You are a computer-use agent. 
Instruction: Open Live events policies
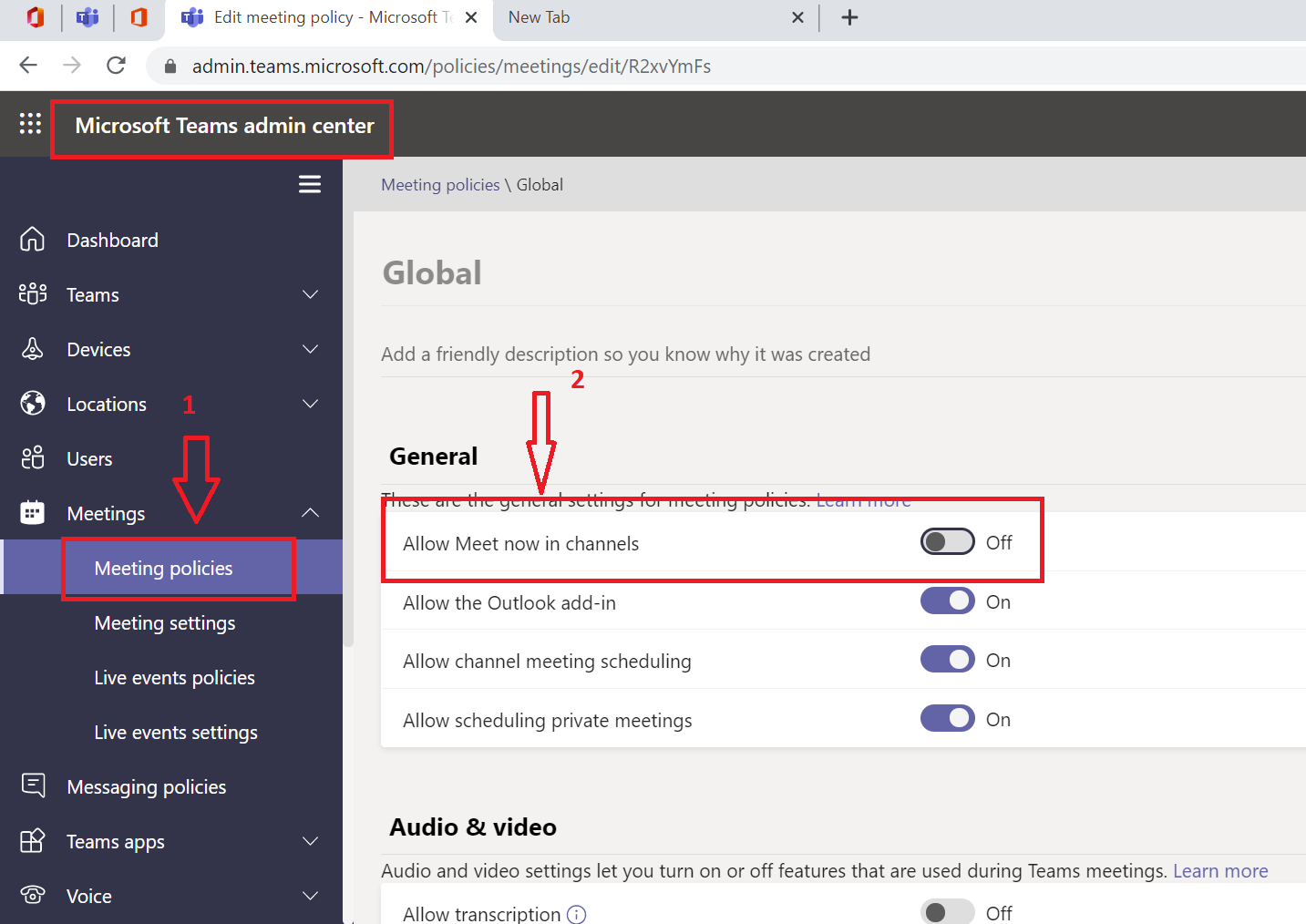(175, 677)
